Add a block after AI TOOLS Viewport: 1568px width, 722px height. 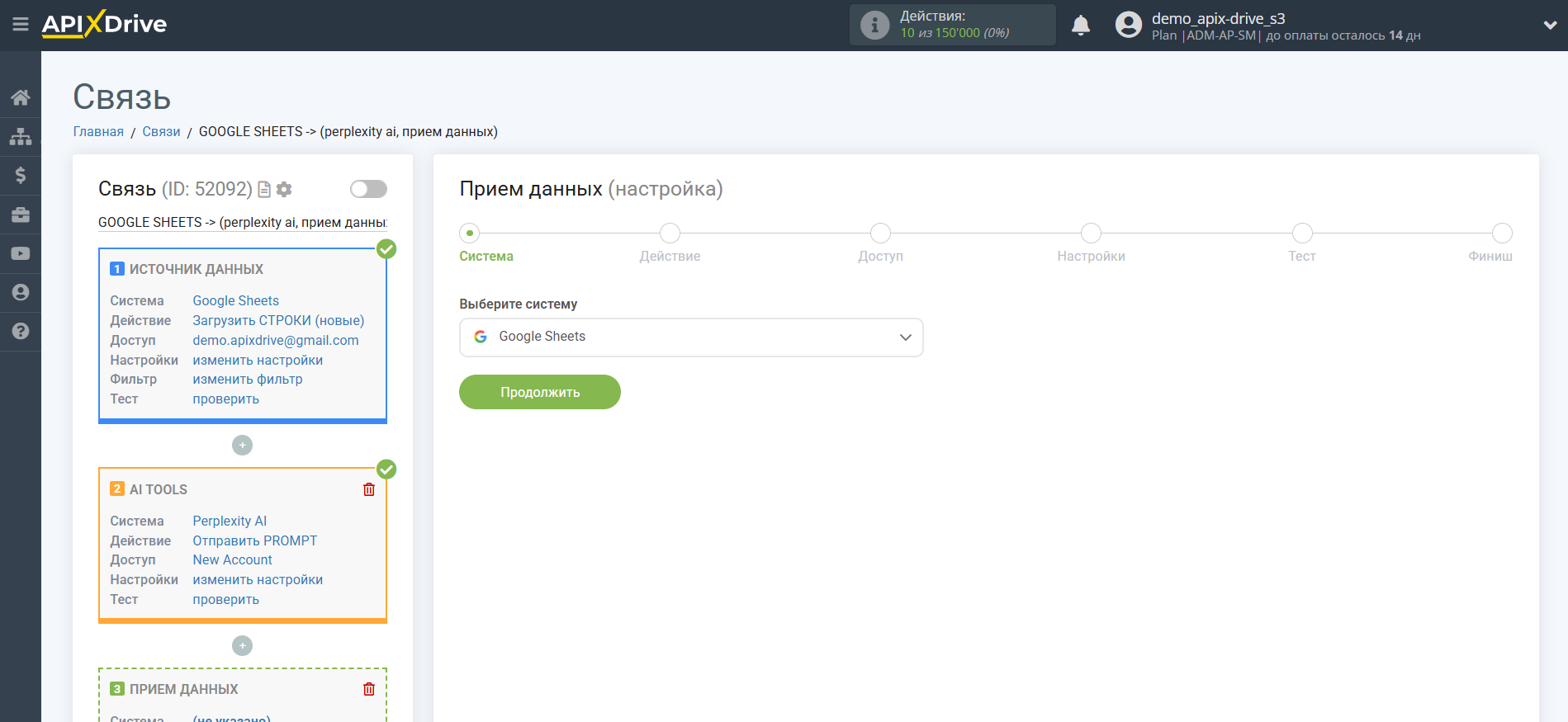(x=242, y=645)
